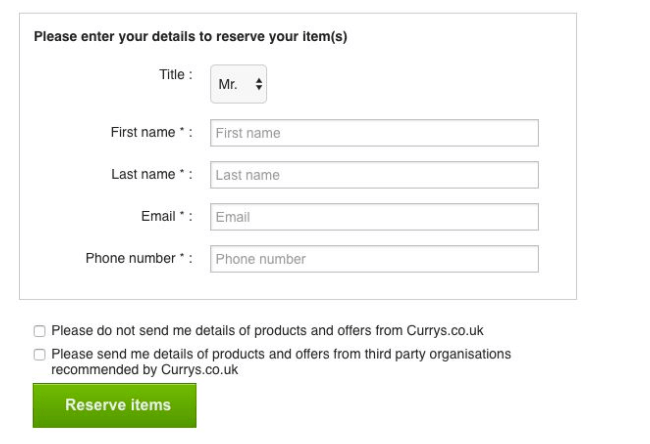Click the required asterisk beside Phone number

(182, 256)
